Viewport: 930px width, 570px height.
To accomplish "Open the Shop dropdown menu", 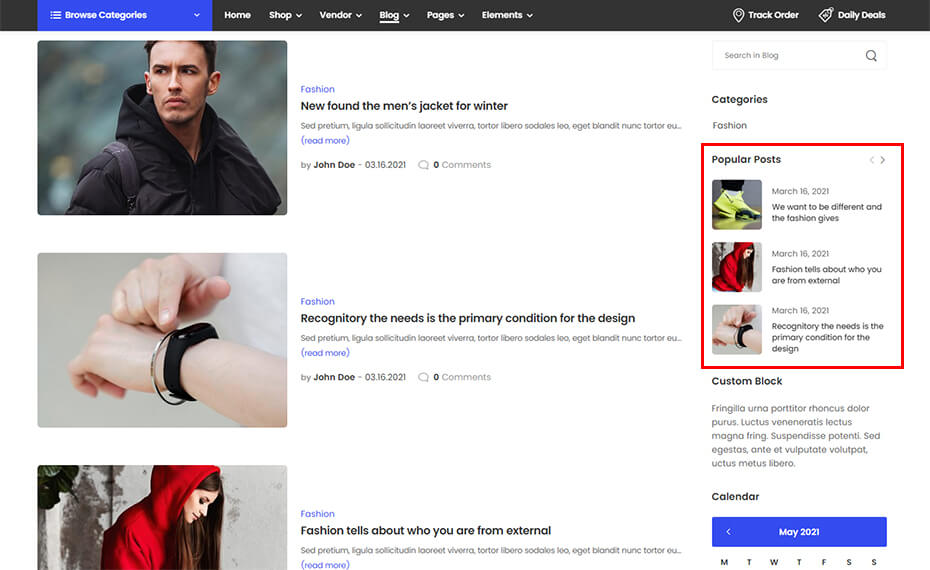I will coord(285,15).
